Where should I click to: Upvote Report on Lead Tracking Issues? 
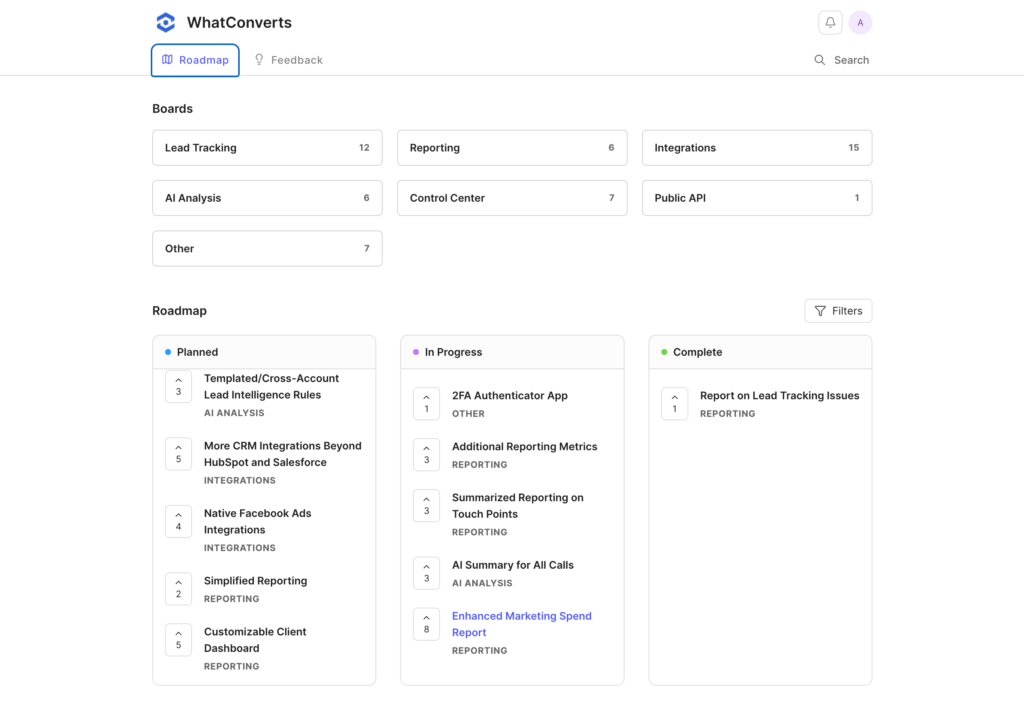coord(674,403)
